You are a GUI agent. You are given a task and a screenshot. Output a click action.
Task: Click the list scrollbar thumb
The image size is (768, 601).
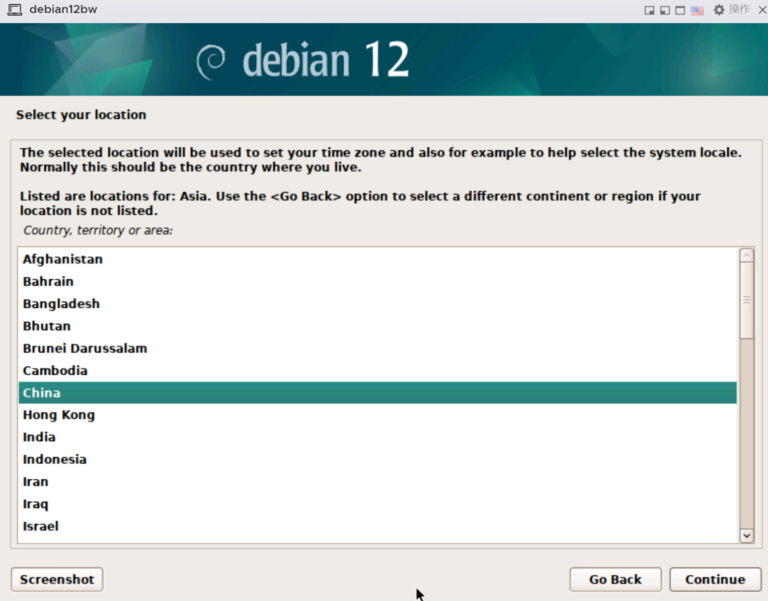[746, 300]
